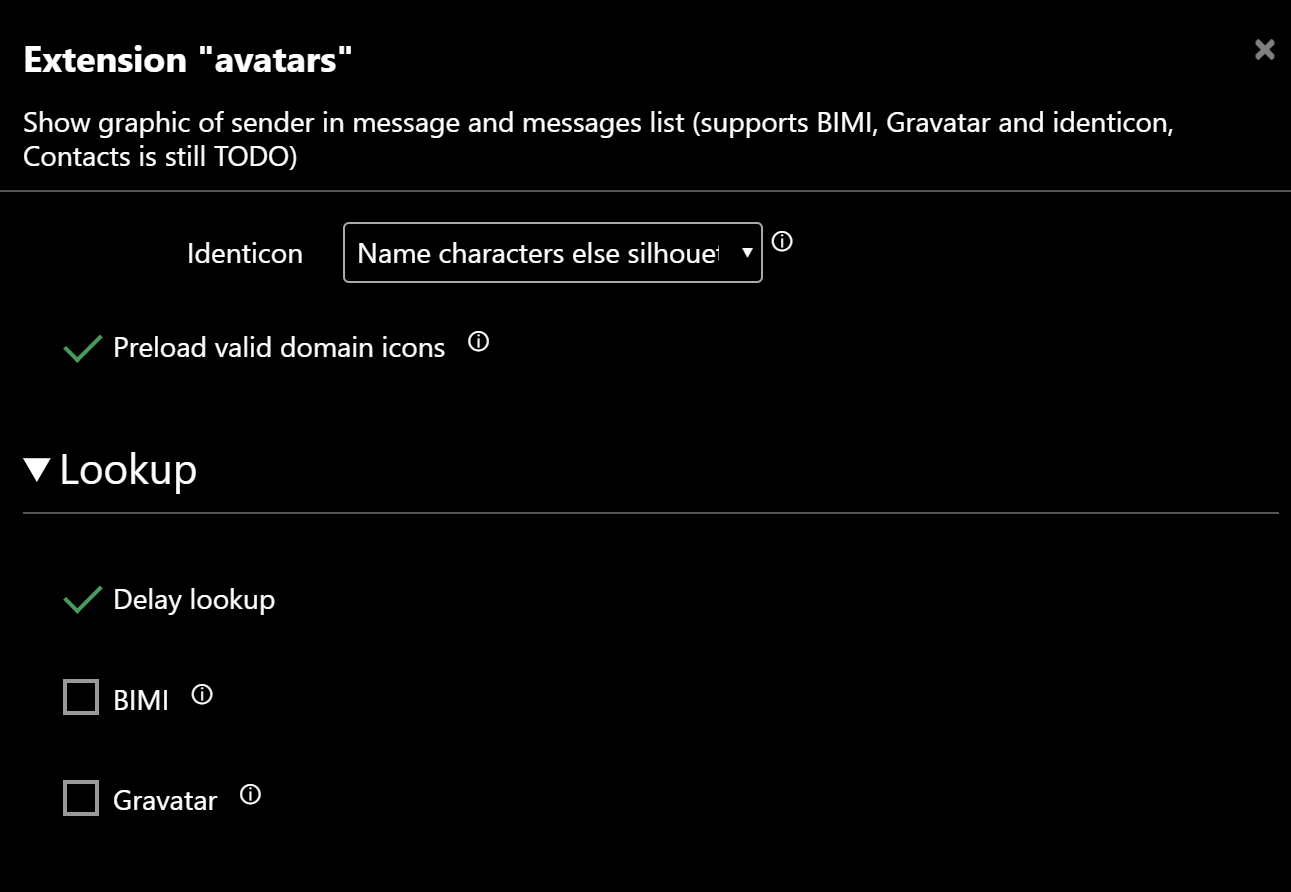
Task: Click the 'Identicon' field label
Action: pos(245,254)
